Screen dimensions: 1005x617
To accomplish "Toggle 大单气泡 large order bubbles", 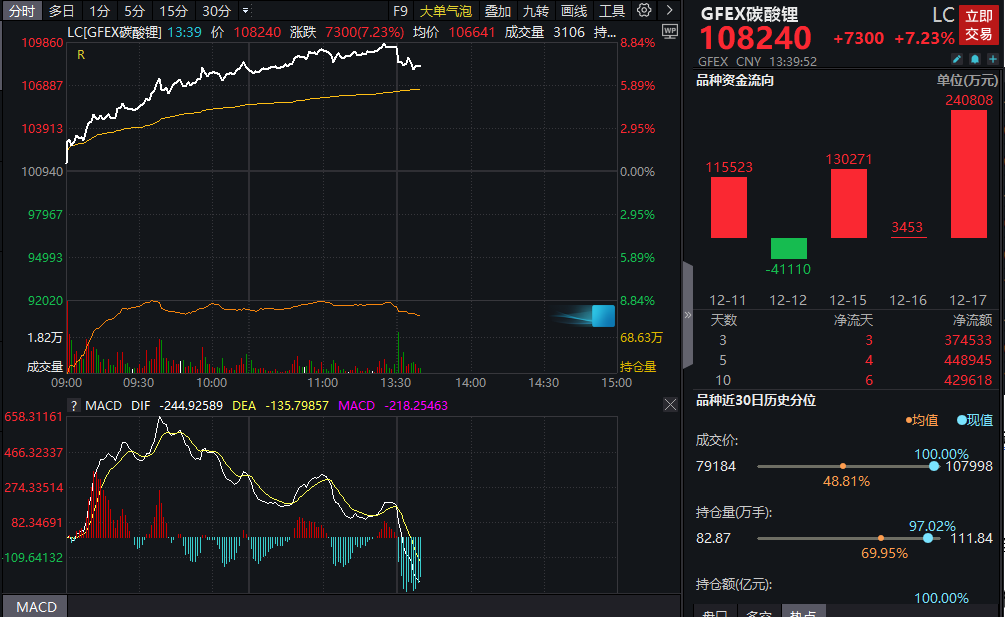I will [445, 11].
